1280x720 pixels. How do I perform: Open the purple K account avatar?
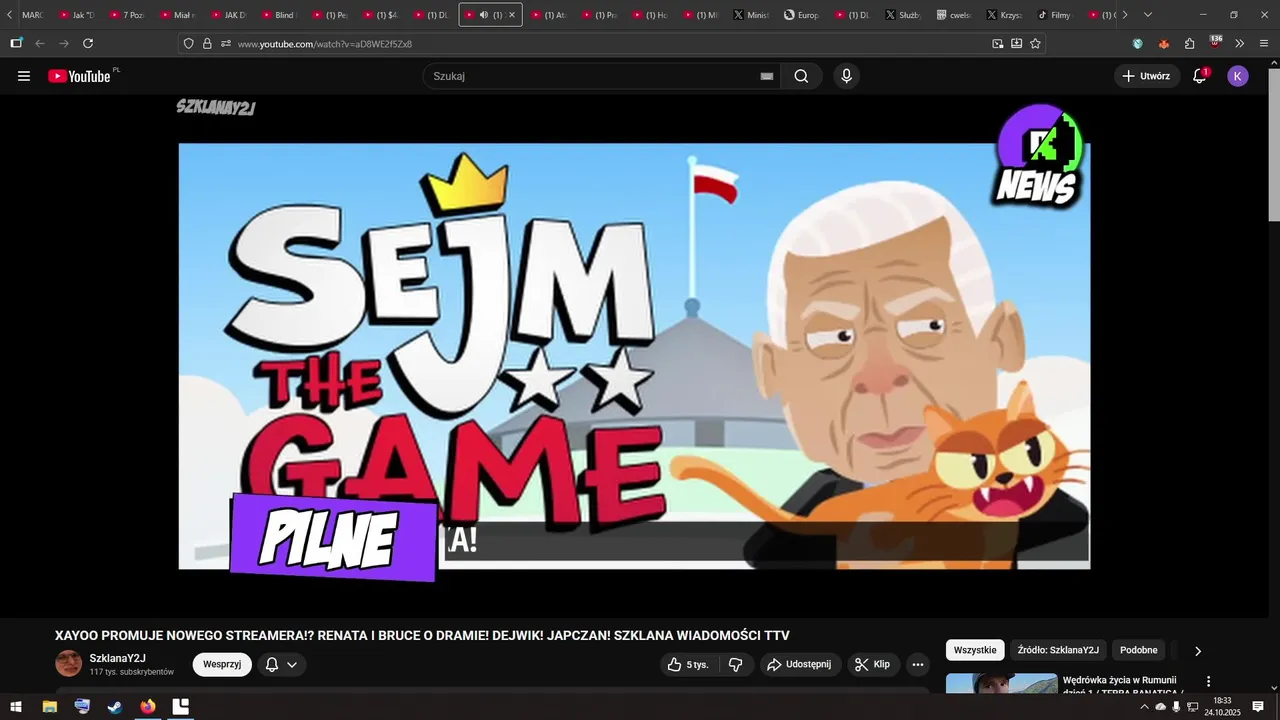pos(1238,76)
